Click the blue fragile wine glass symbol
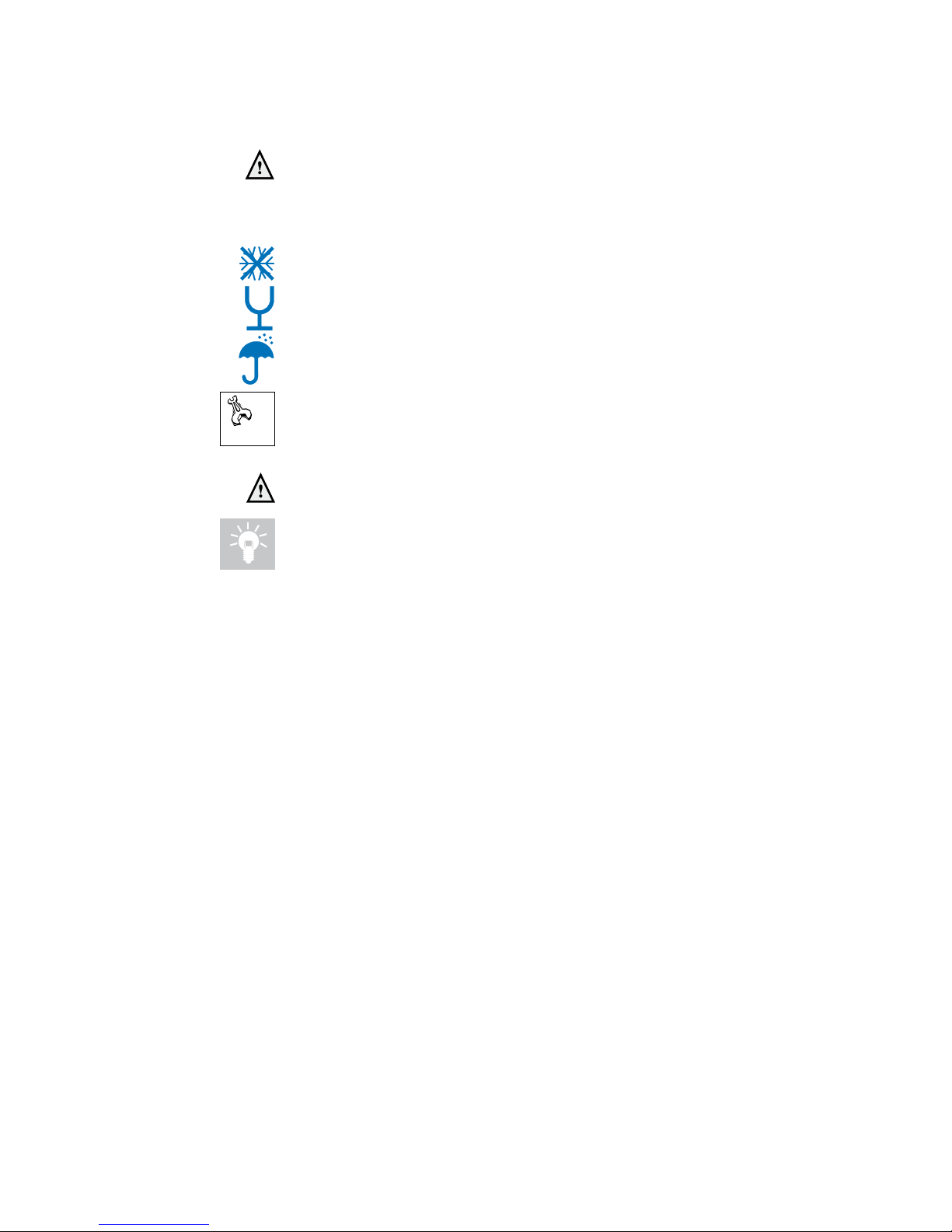Viewport: 952px width, 1232px height. click(259, 308)
